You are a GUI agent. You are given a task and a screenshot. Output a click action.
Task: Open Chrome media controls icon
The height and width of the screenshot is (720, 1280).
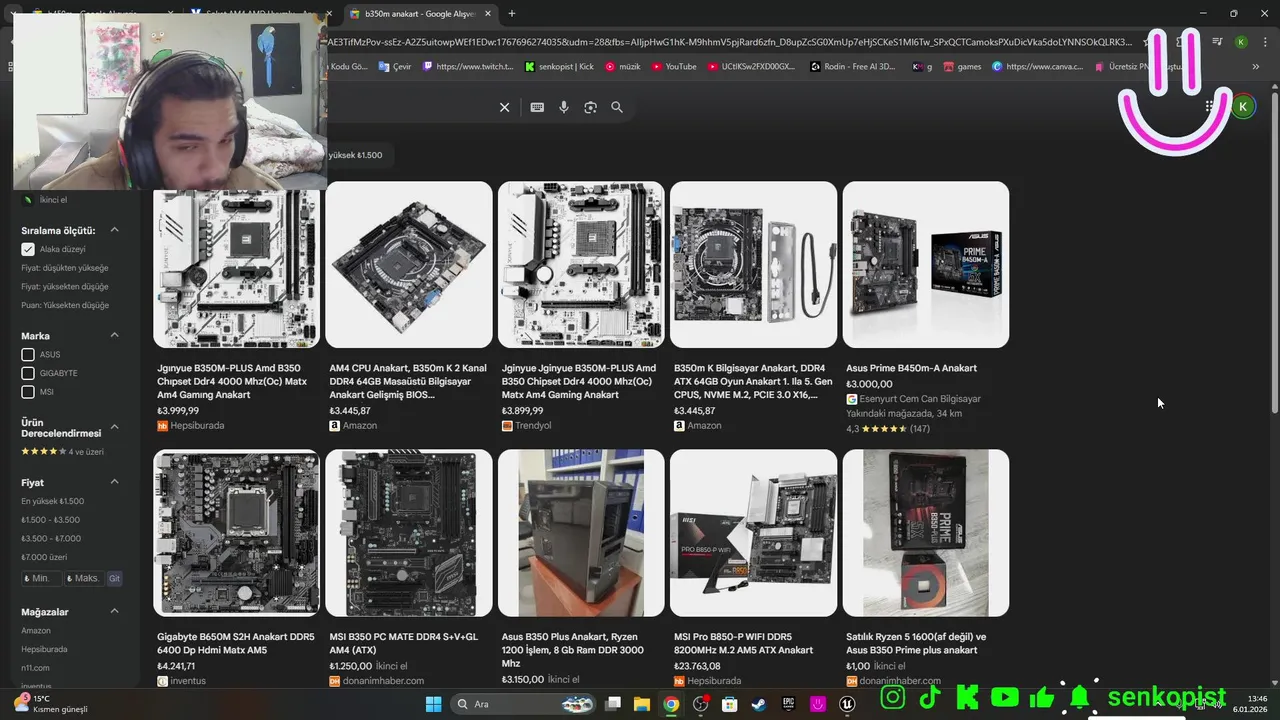1217,42
